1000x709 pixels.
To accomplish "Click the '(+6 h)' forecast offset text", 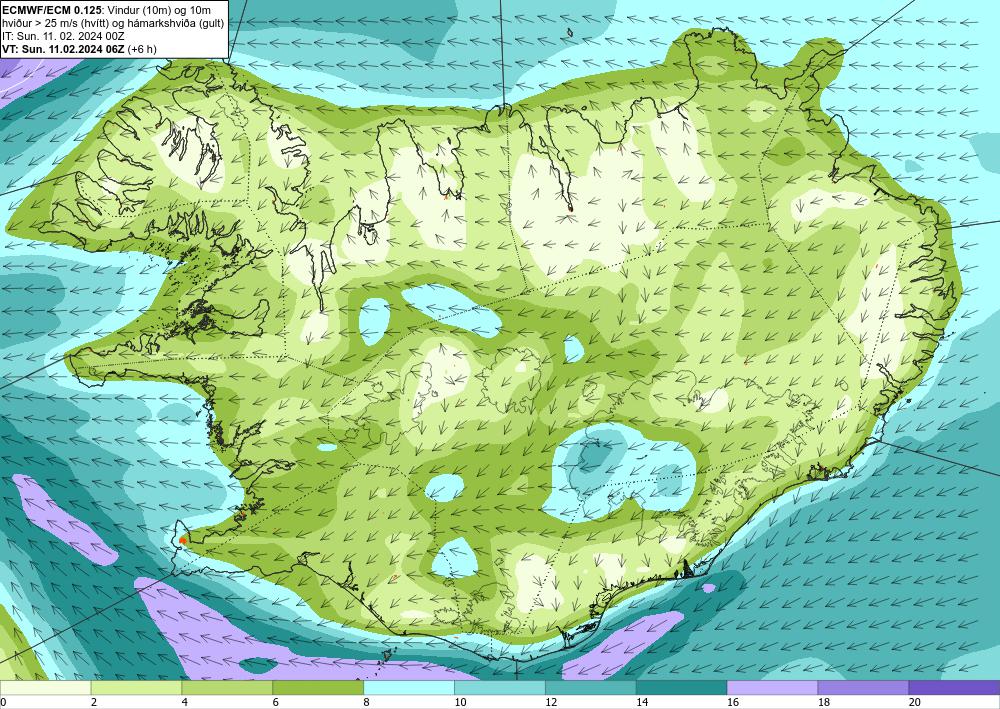I will tap(142, 48).
